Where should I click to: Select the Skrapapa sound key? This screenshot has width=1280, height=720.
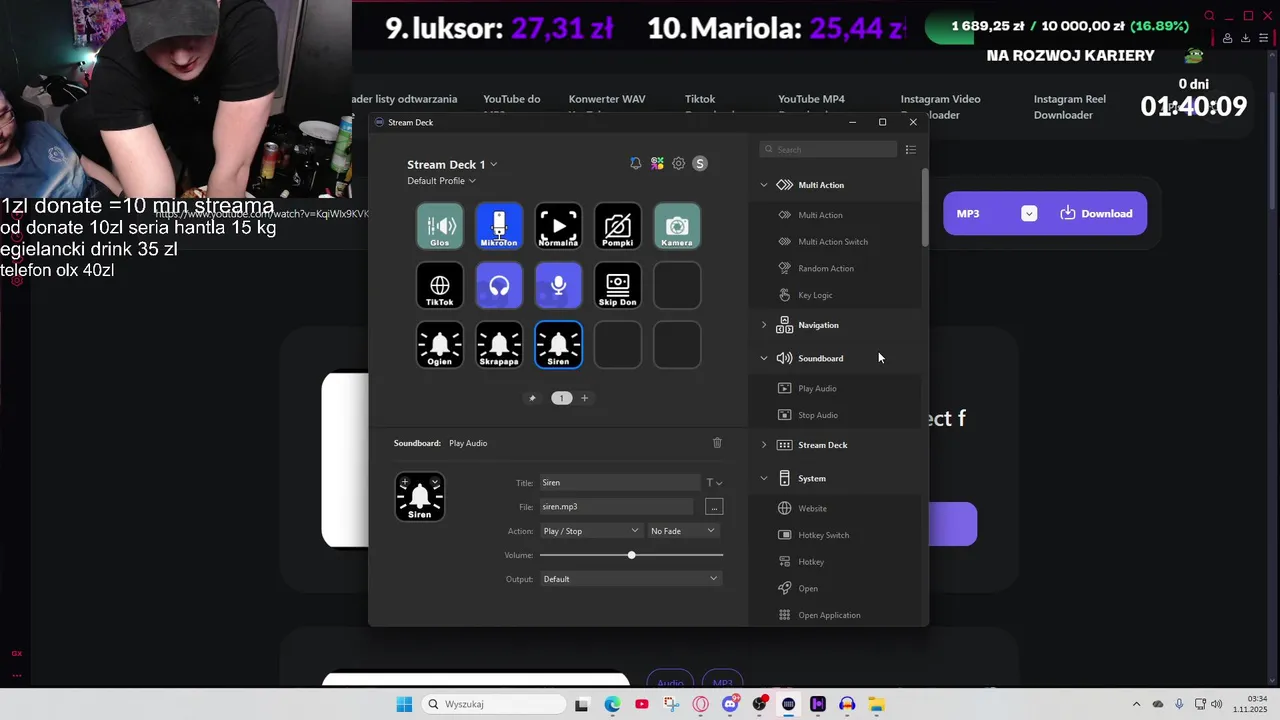tap(499, 345)
